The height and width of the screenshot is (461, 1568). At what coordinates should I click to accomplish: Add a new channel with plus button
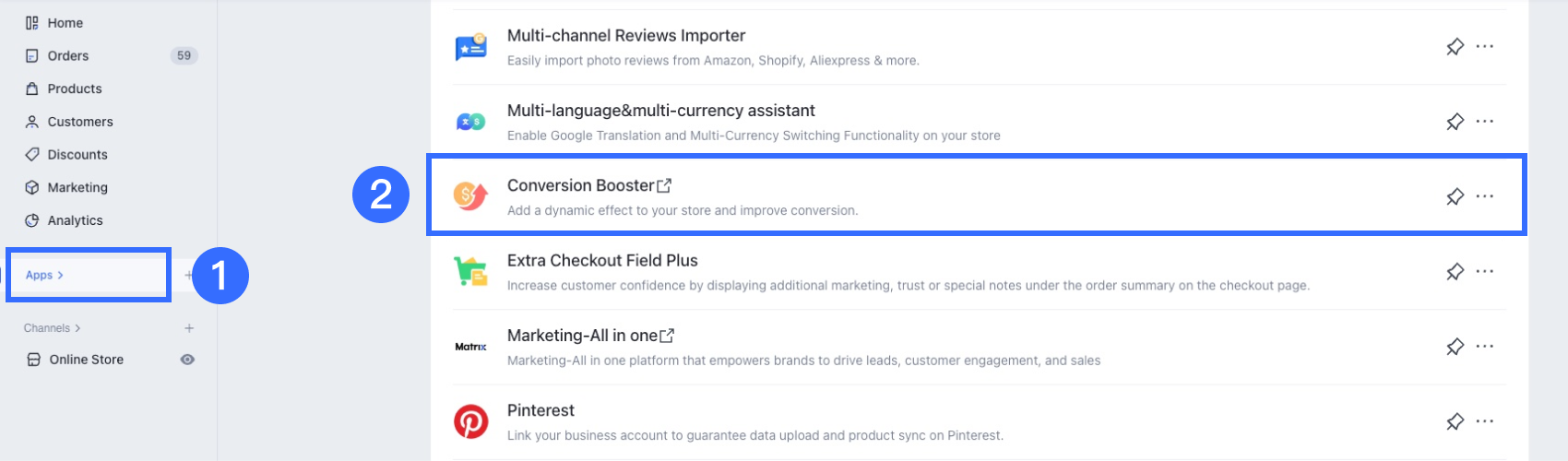189,328
